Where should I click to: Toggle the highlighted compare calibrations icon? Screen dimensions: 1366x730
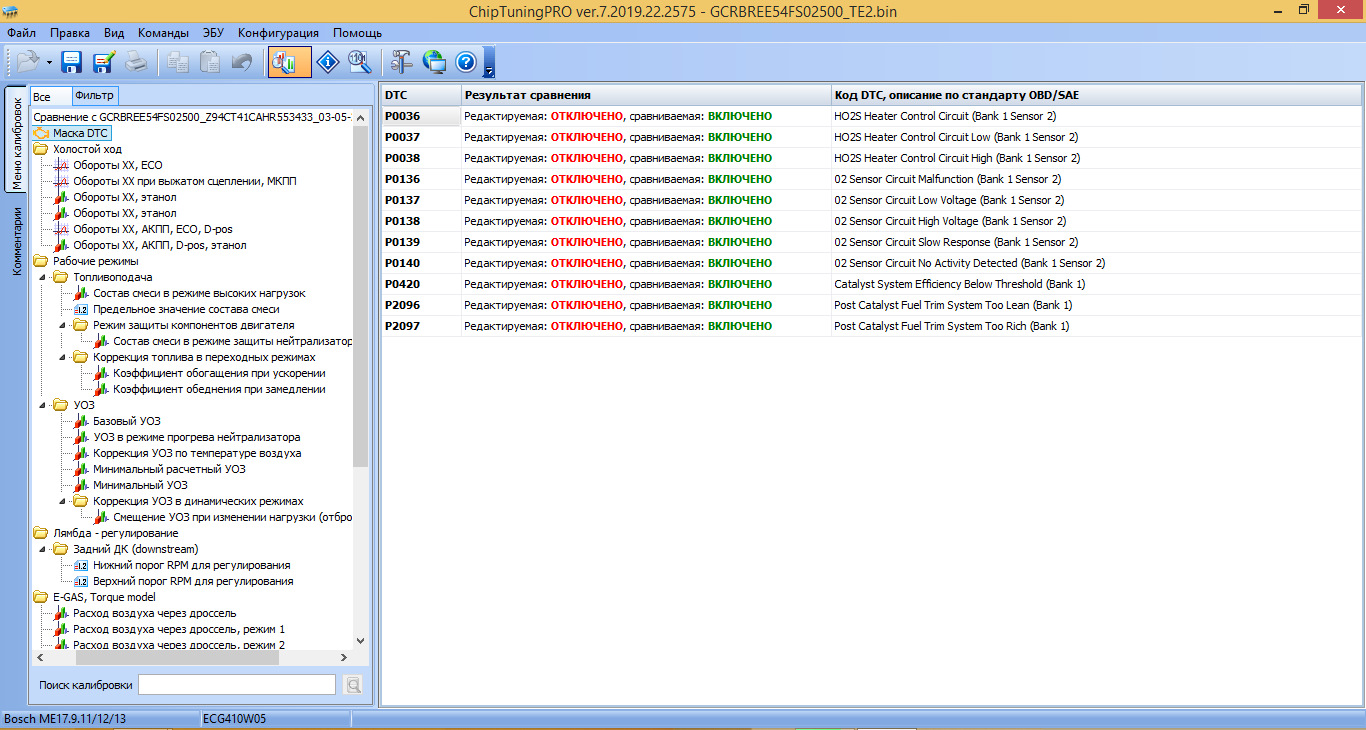click(x=289, y=62)
